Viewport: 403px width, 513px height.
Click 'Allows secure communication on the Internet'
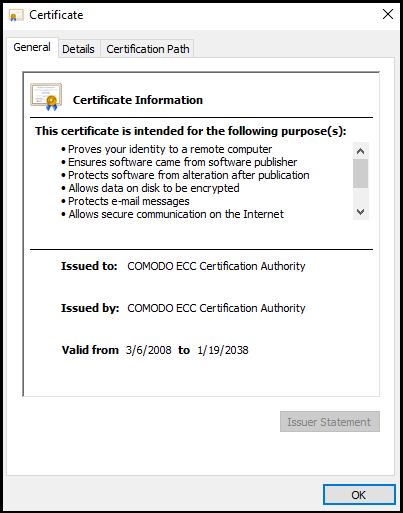click(x=176, y=214)
